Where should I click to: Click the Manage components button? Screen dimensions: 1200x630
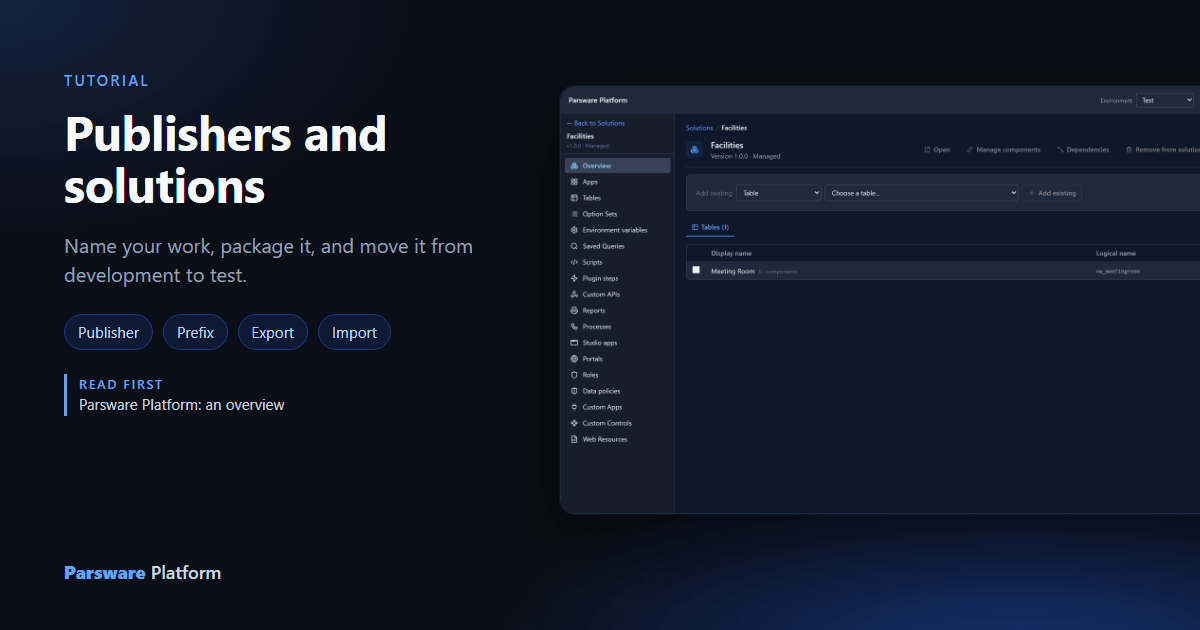1003,150
